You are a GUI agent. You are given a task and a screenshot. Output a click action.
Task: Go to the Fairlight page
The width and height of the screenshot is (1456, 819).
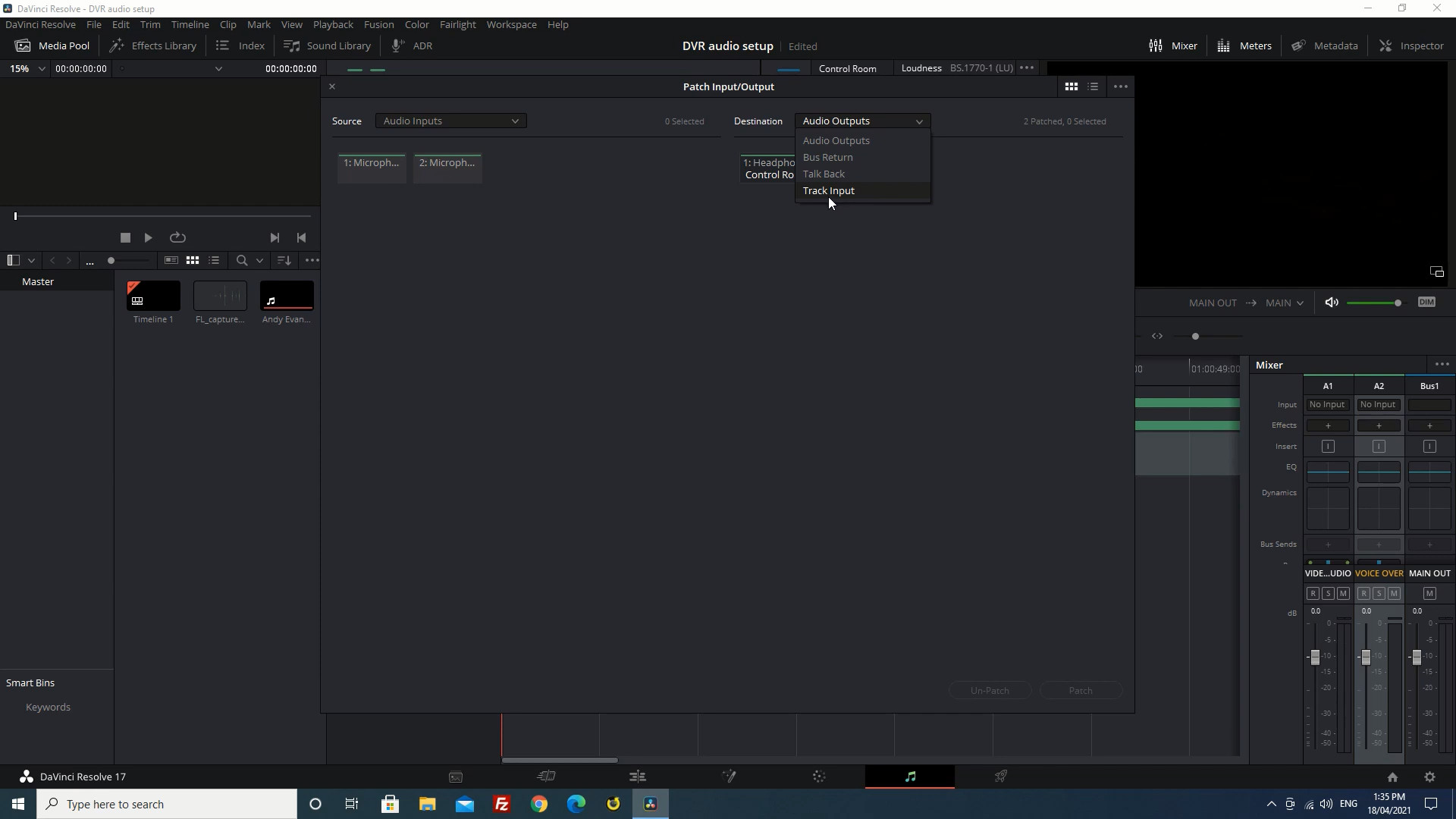pyautogui.click(x=910, y=777)
